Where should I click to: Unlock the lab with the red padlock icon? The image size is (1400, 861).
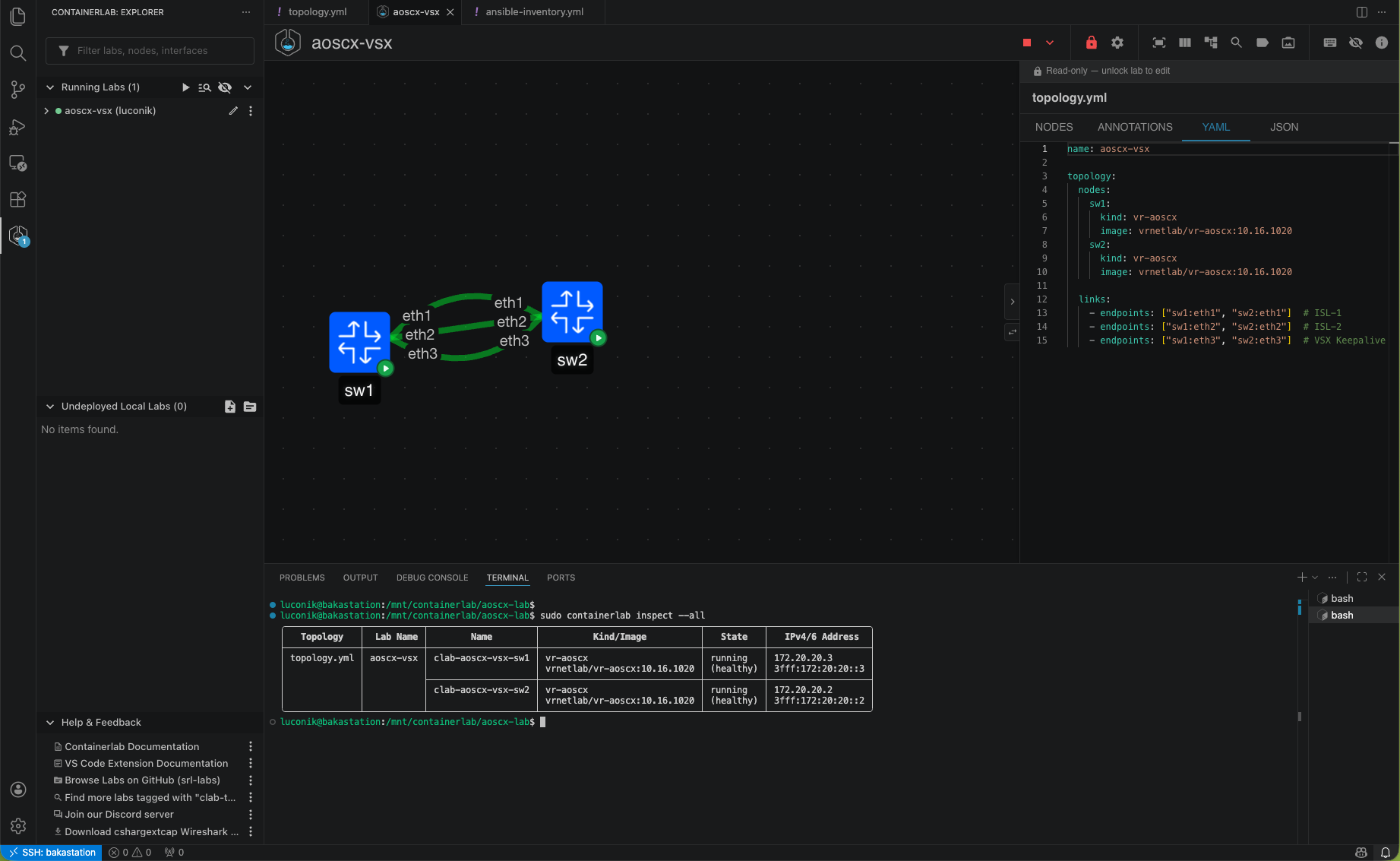tap(1092, 43)
